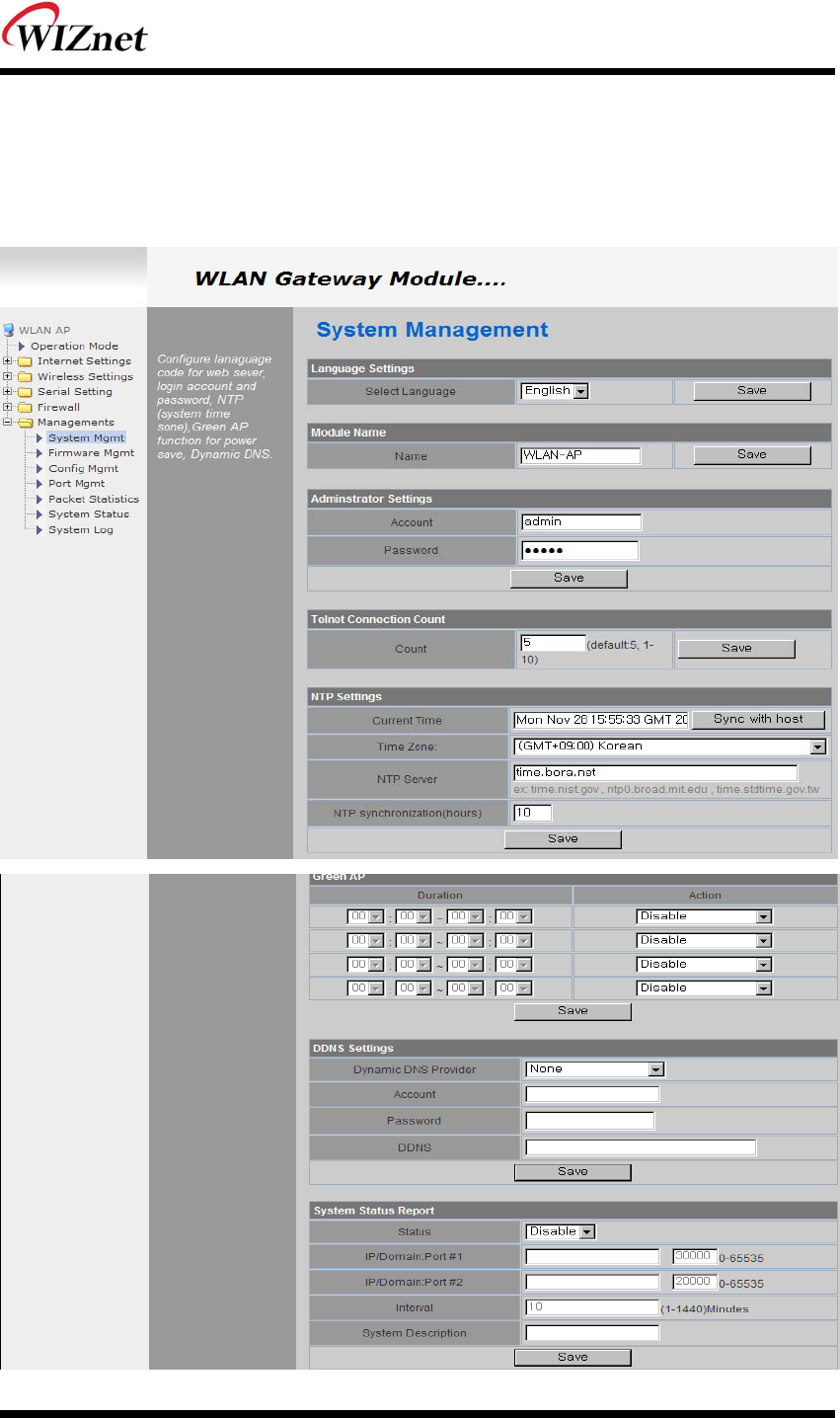840x1418 pixels.
Task: Open second Green AP Action dropdown
Action: click(704, 940)
